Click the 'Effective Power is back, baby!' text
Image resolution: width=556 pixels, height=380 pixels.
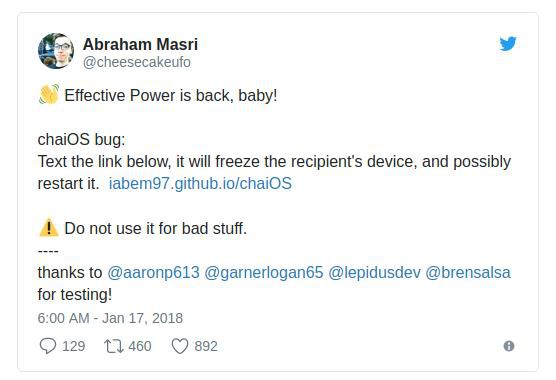(x=171, y=95)
